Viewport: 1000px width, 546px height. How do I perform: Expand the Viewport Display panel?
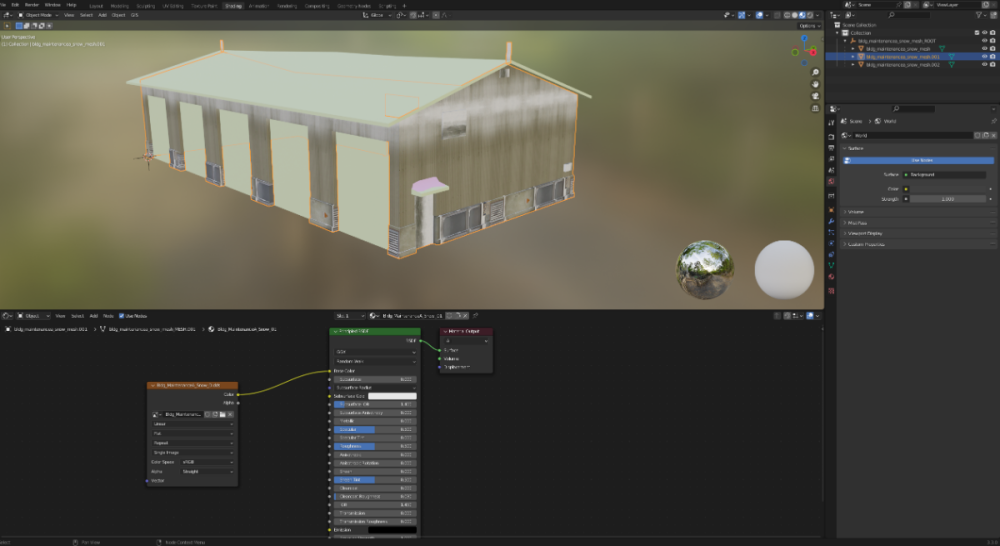[867, 233]
